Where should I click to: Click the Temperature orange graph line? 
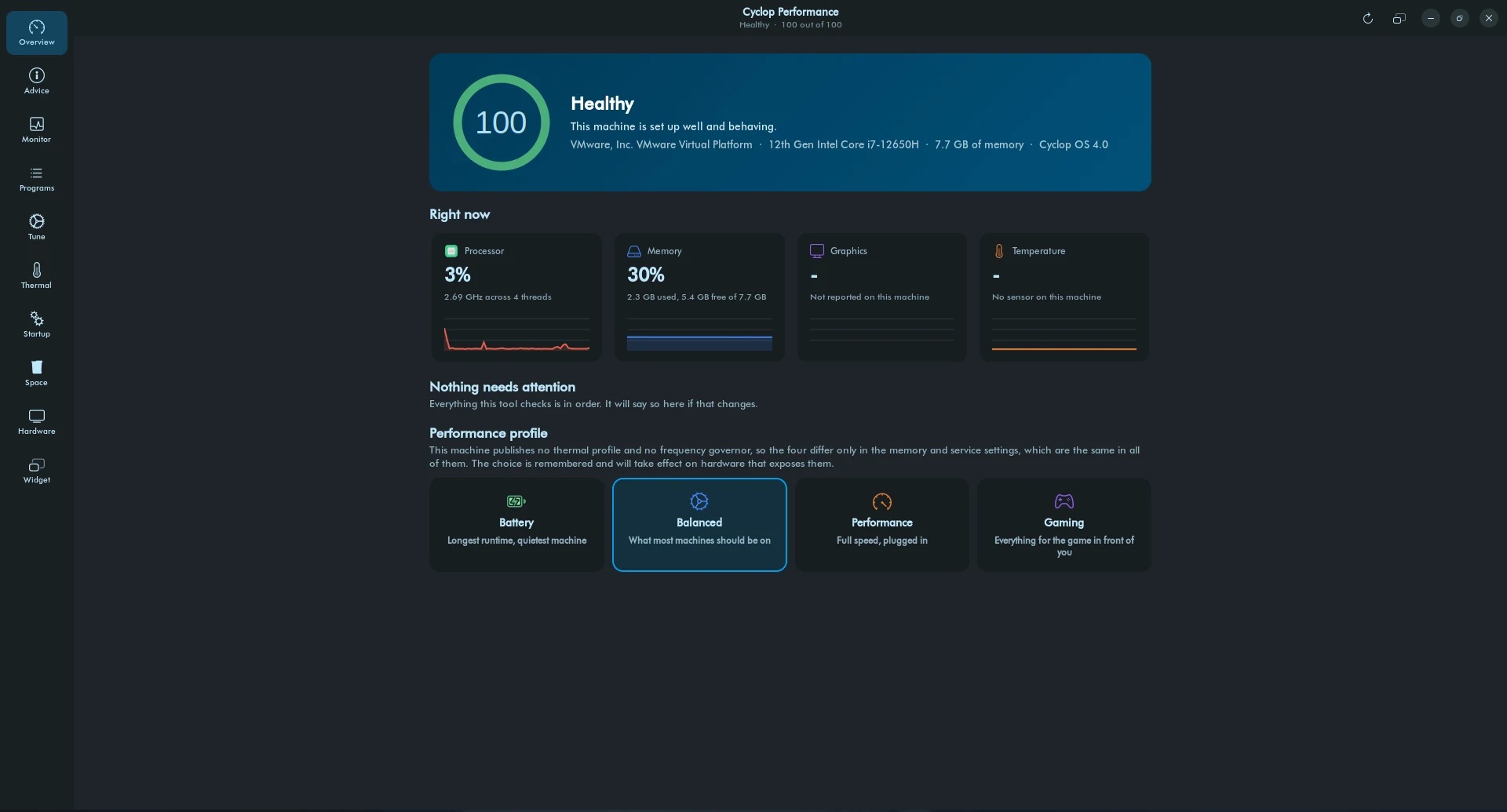click(1064, 348)
